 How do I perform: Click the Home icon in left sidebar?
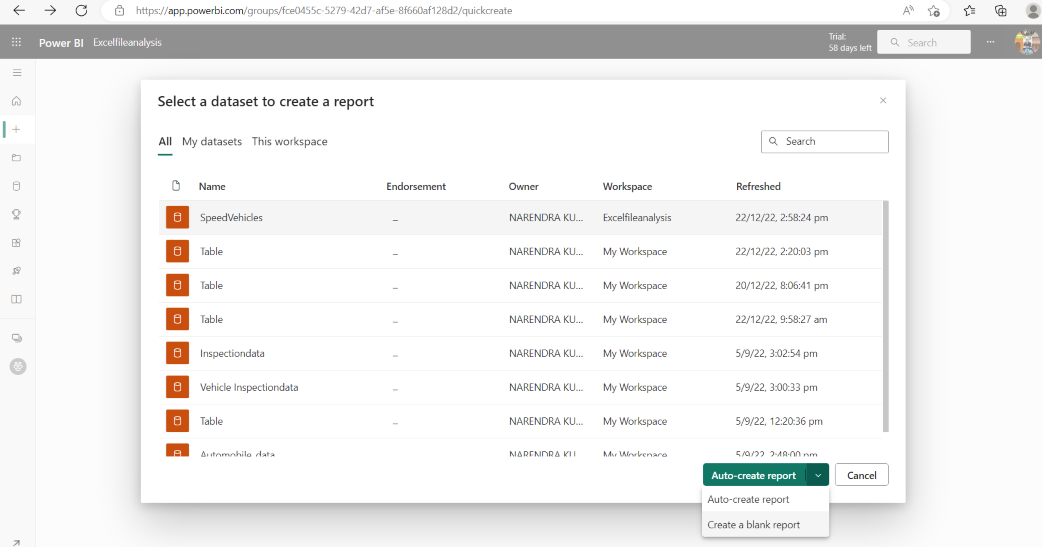[16, 101]
